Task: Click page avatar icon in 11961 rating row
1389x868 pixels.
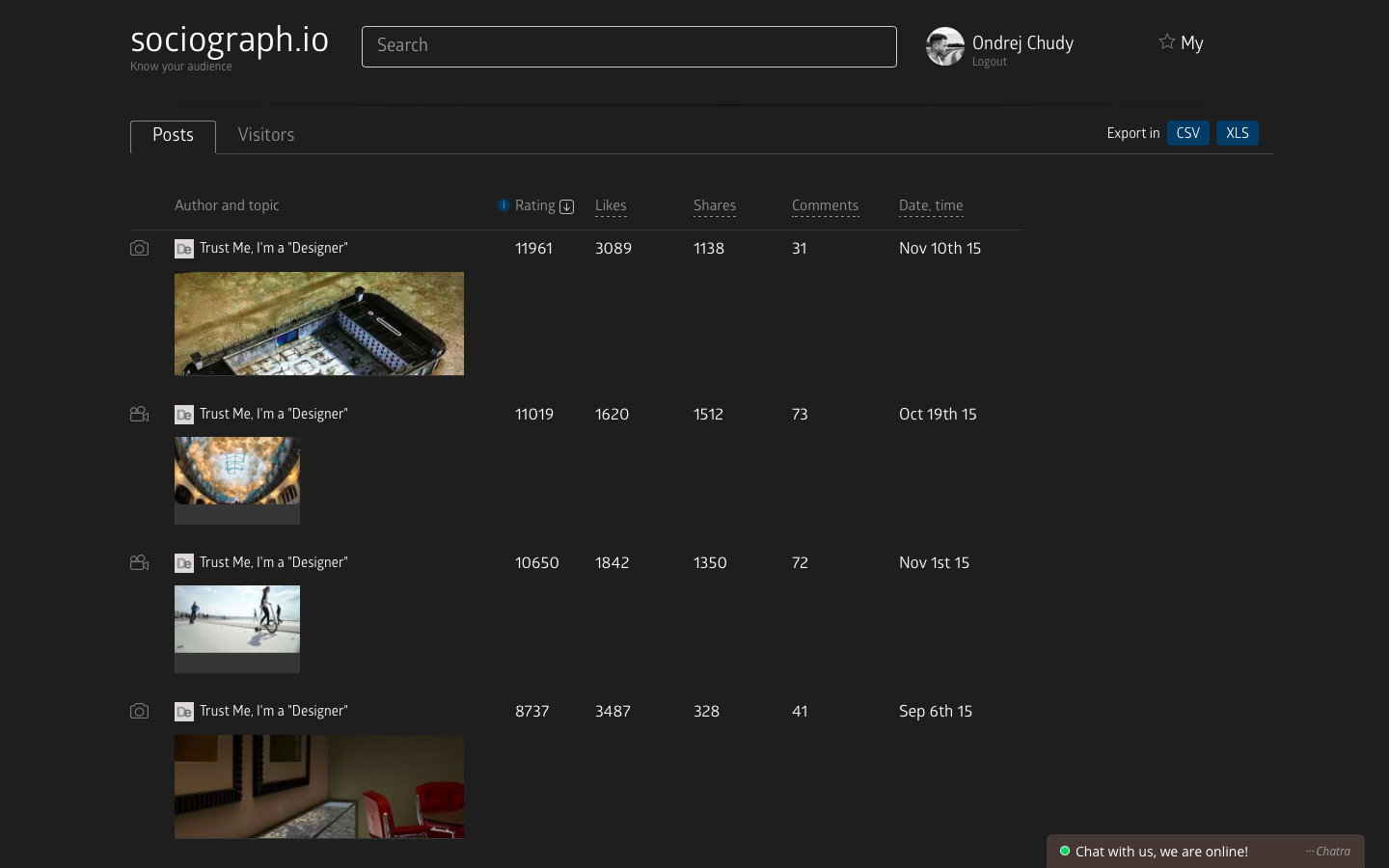Action: 184,249
